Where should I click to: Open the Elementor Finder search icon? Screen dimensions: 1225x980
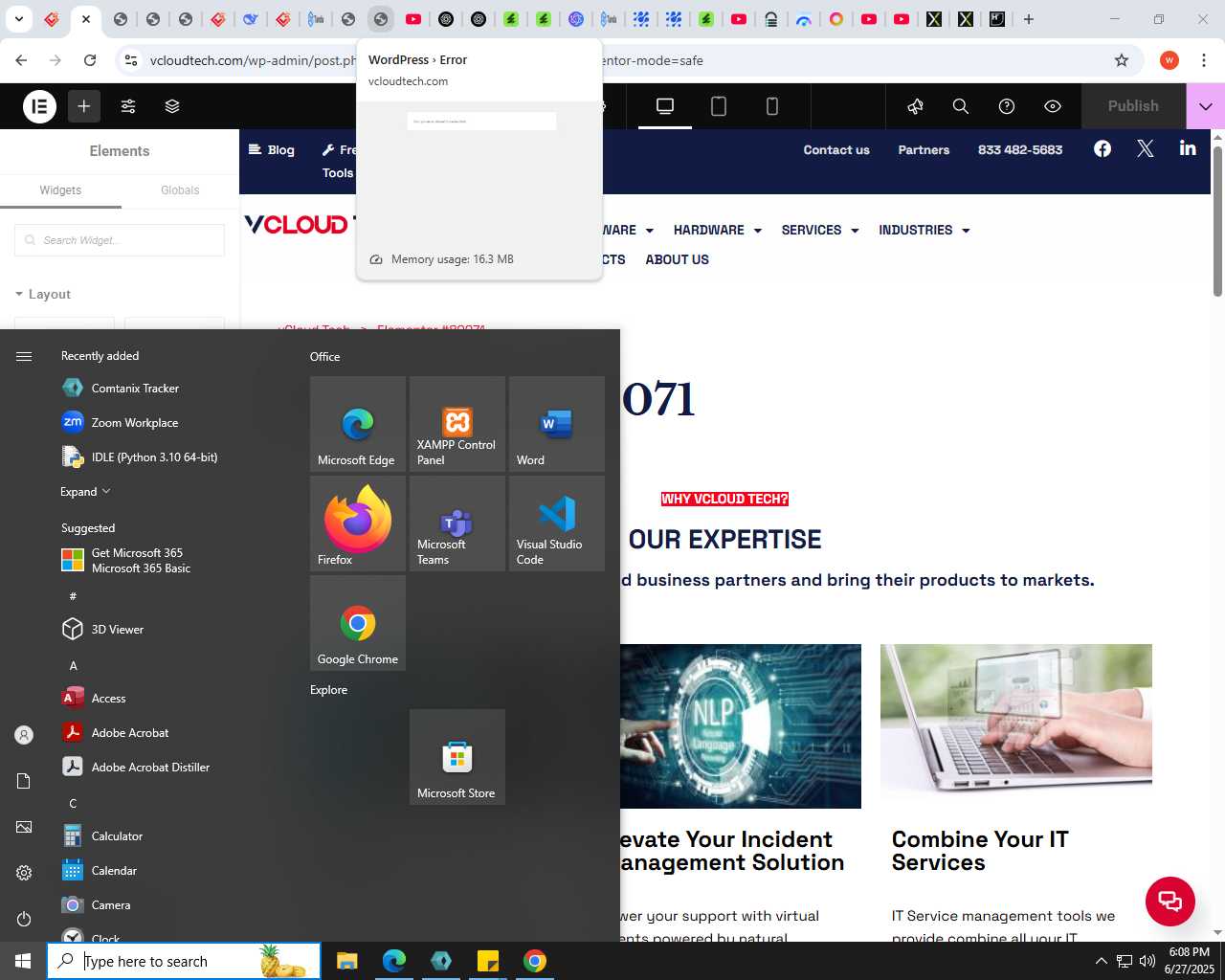coord(961,106)
